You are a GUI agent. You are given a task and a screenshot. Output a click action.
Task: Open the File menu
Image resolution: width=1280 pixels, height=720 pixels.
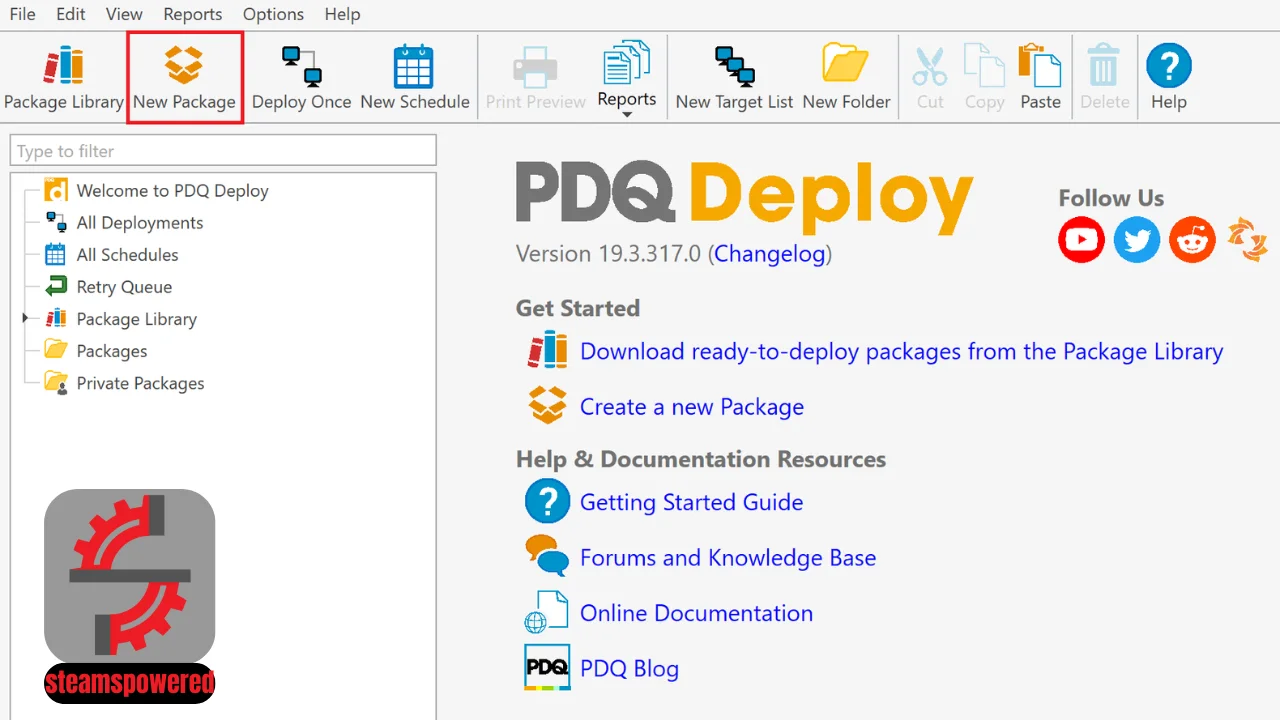click(22, 14)
